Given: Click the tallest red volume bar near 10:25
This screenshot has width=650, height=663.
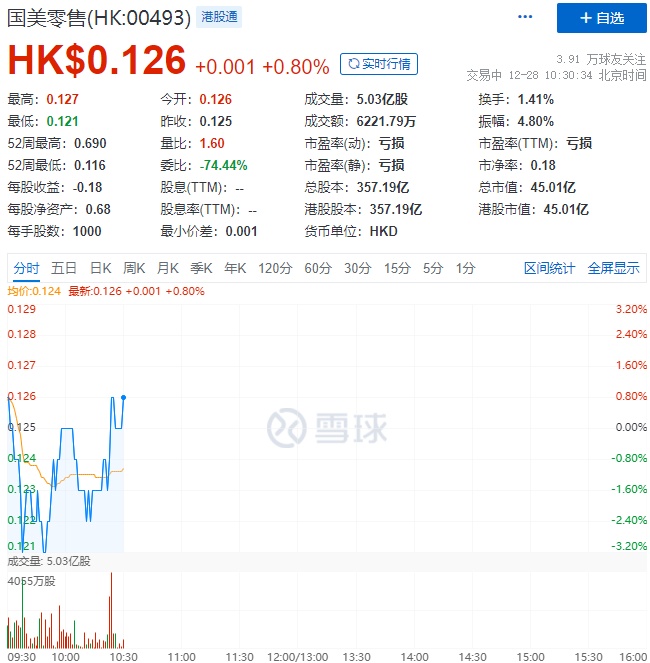Looking at the screenshot, I should point(111,610).
